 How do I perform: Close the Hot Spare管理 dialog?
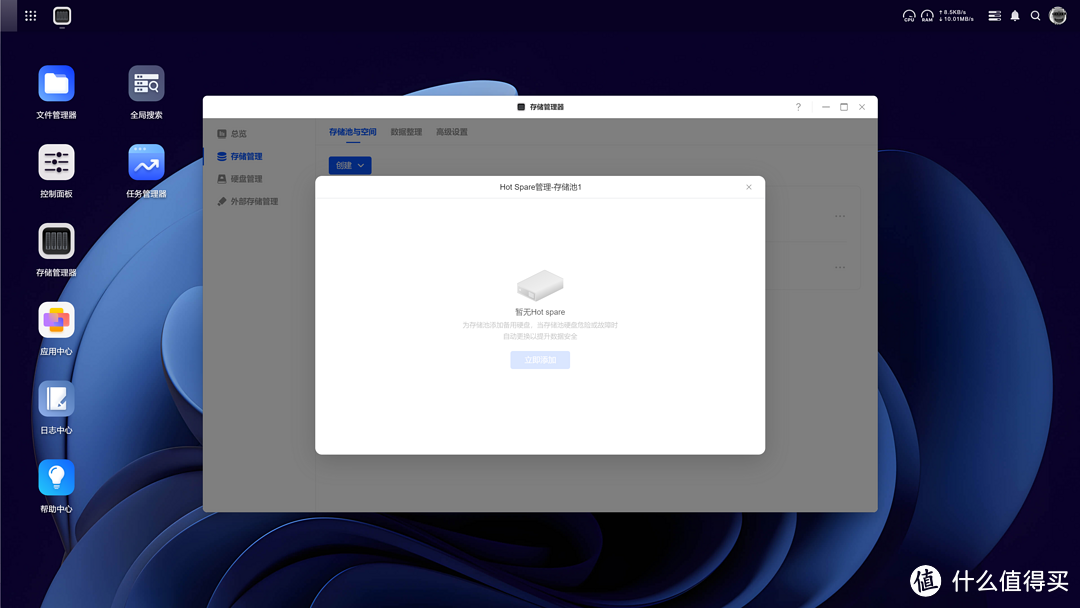pos(749,187)
